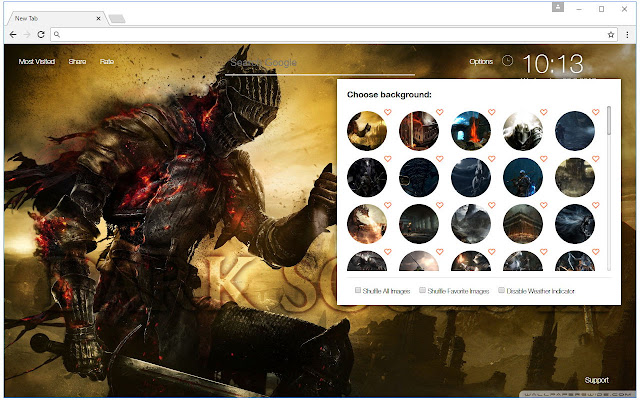Image resolution: width=640 pixels, height=400 pixels.
Task: Open the Most Visited menu
Action: 37,62
